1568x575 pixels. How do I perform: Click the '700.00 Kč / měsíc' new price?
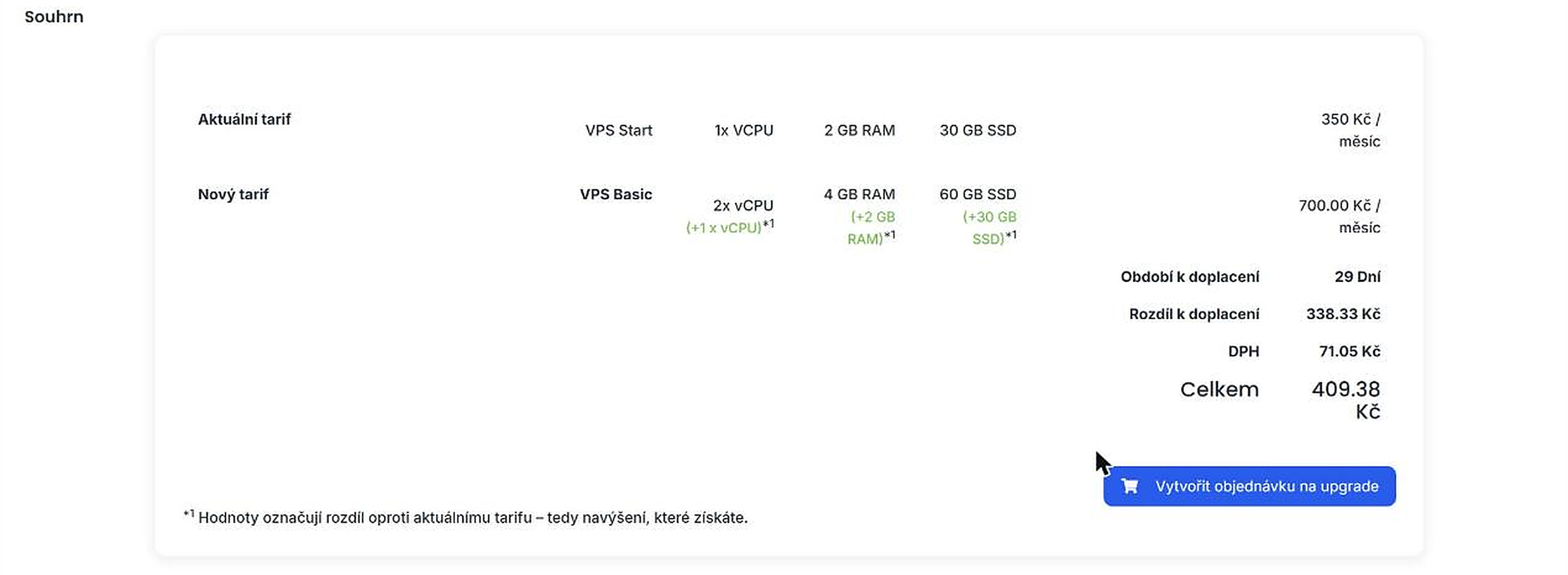click(x=1340, y=216)
